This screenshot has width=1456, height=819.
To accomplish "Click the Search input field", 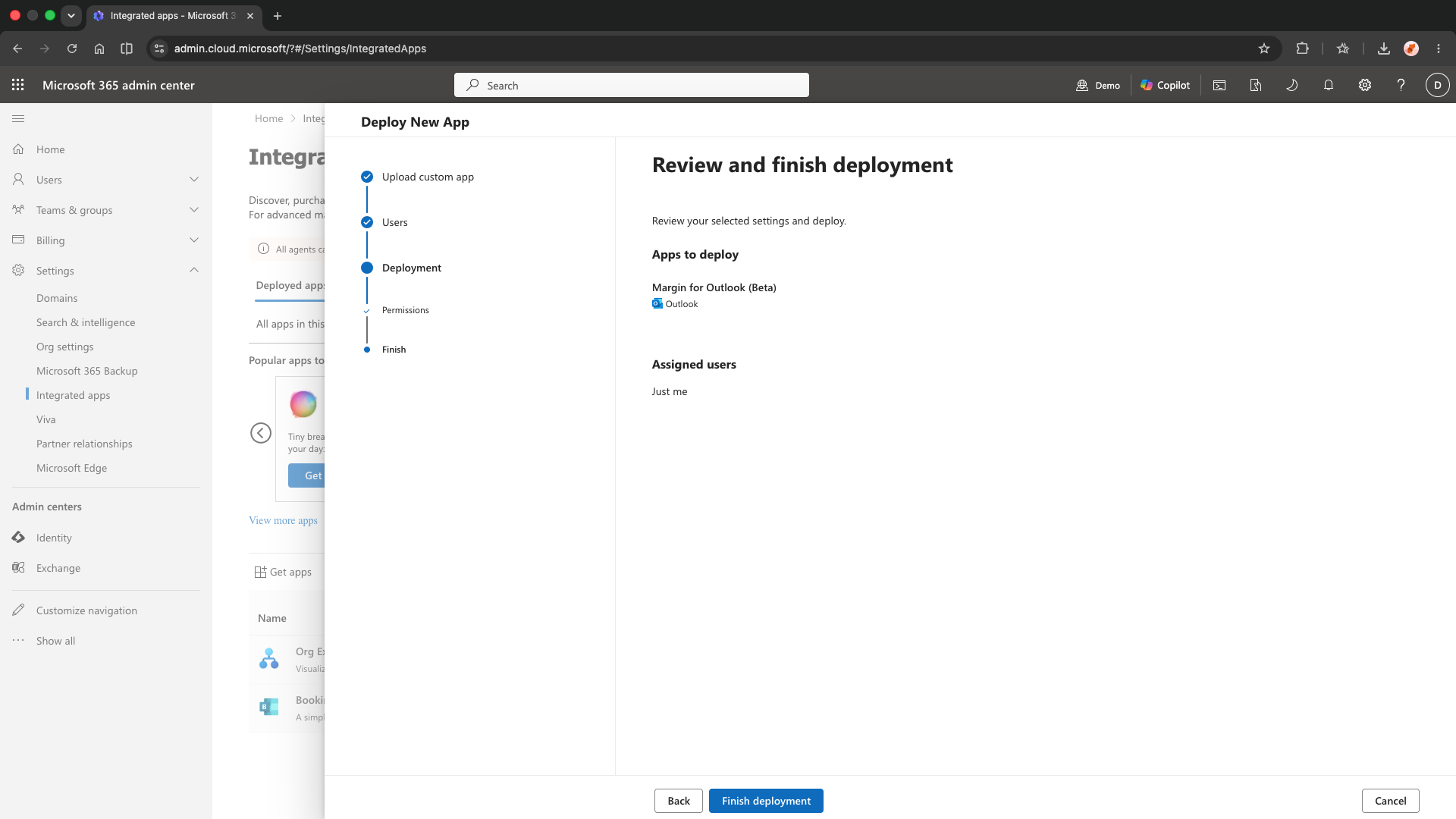I will point(632,85).
